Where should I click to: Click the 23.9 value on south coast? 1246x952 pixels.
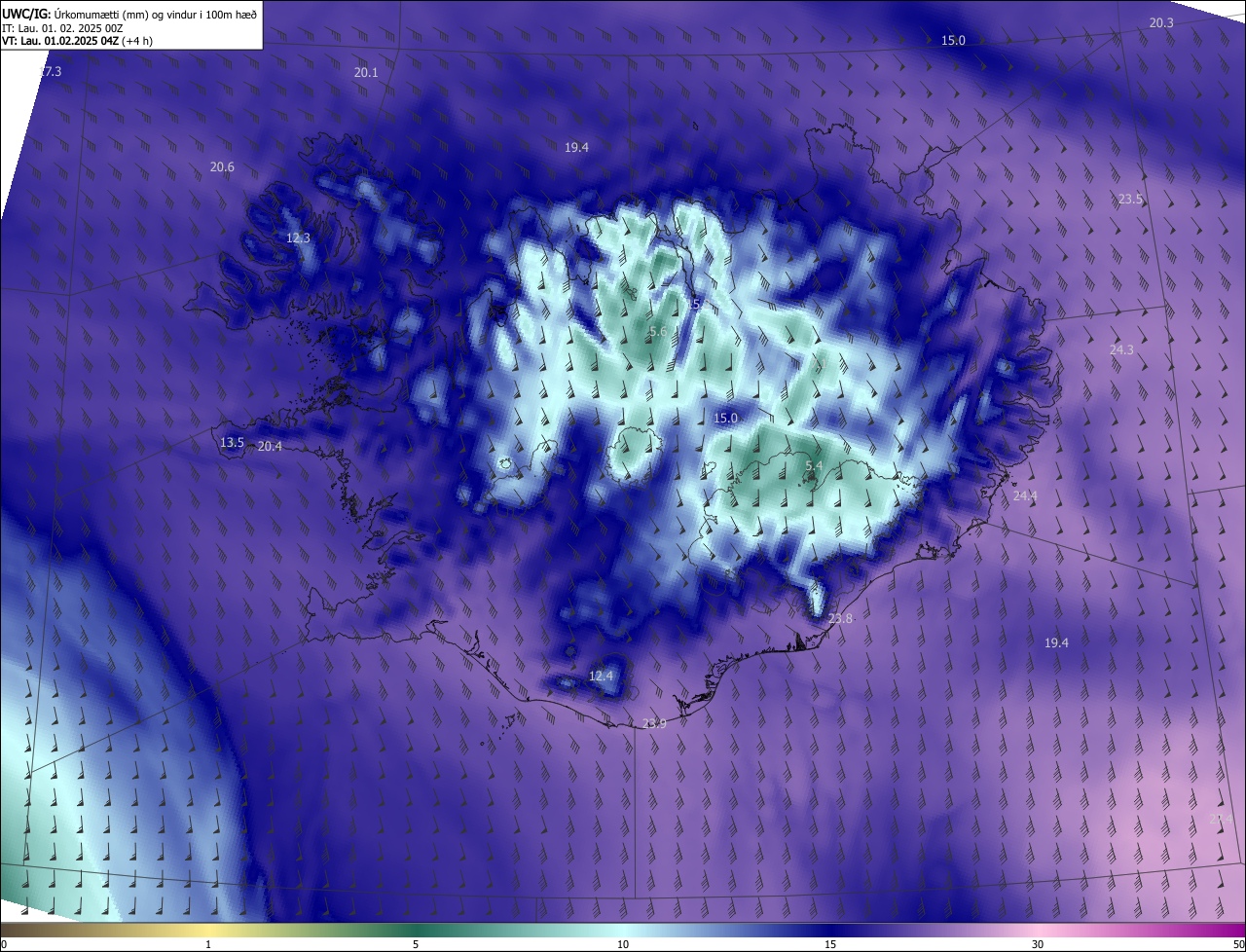[654, 723]
